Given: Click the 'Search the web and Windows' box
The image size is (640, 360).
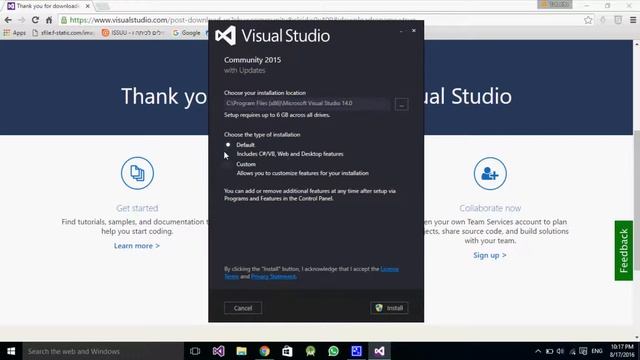Looking at the screenshot, I should [103, 351].
